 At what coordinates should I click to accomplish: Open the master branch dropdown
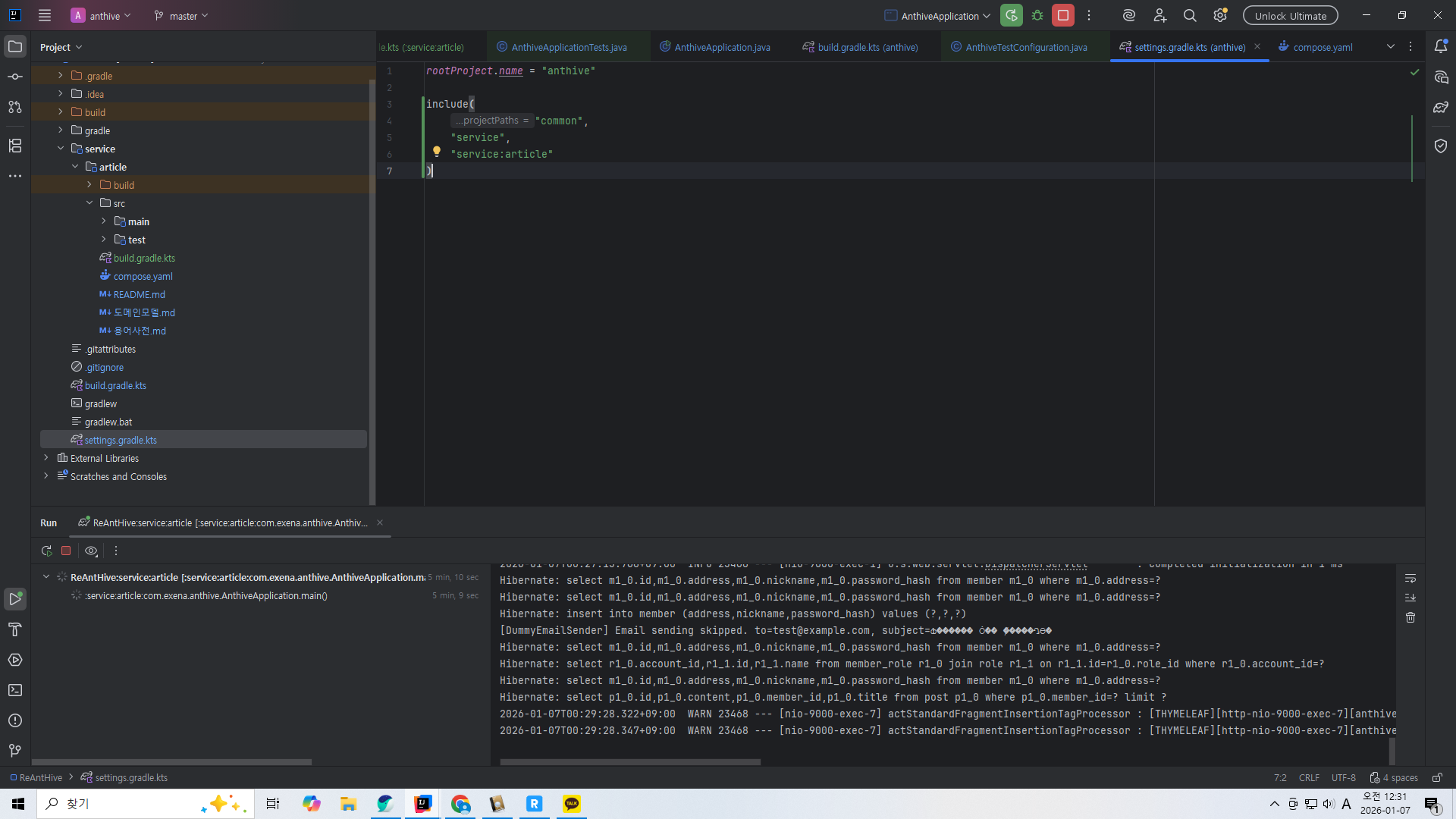tap(181, 15)
